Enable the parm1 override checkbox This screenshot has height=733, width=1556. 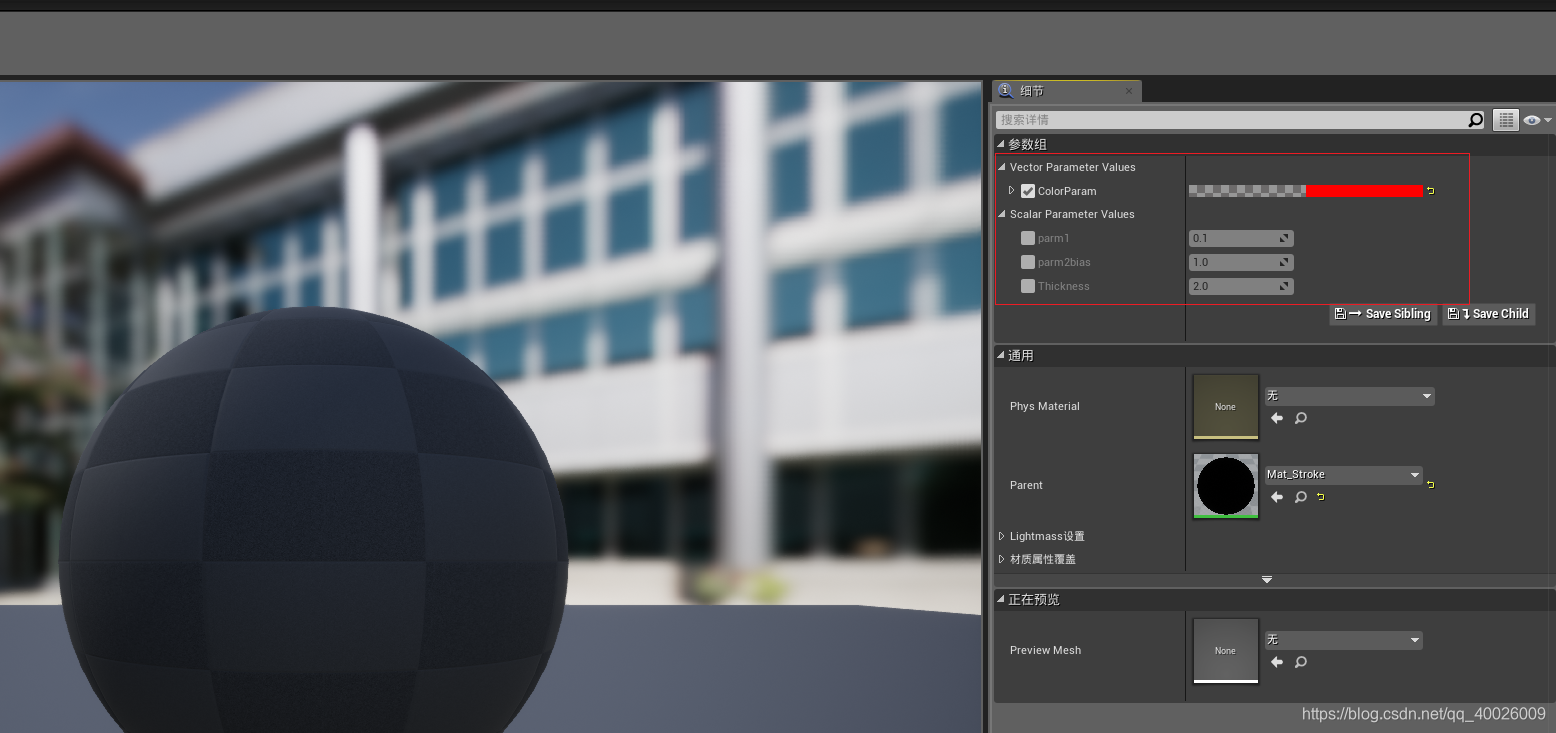click(1028, 238)
